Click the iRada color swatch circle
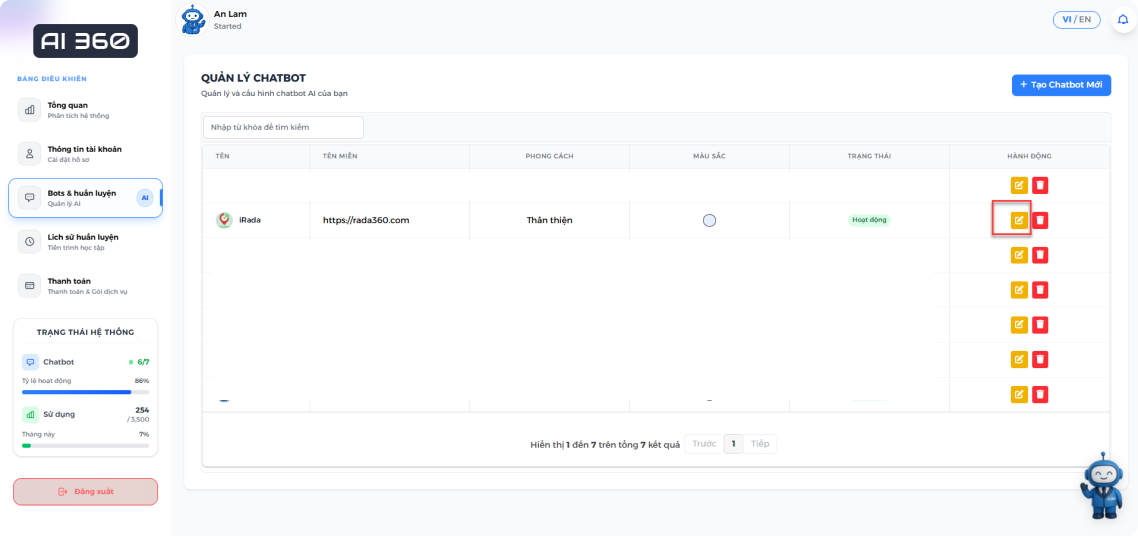 coord(709,220)
